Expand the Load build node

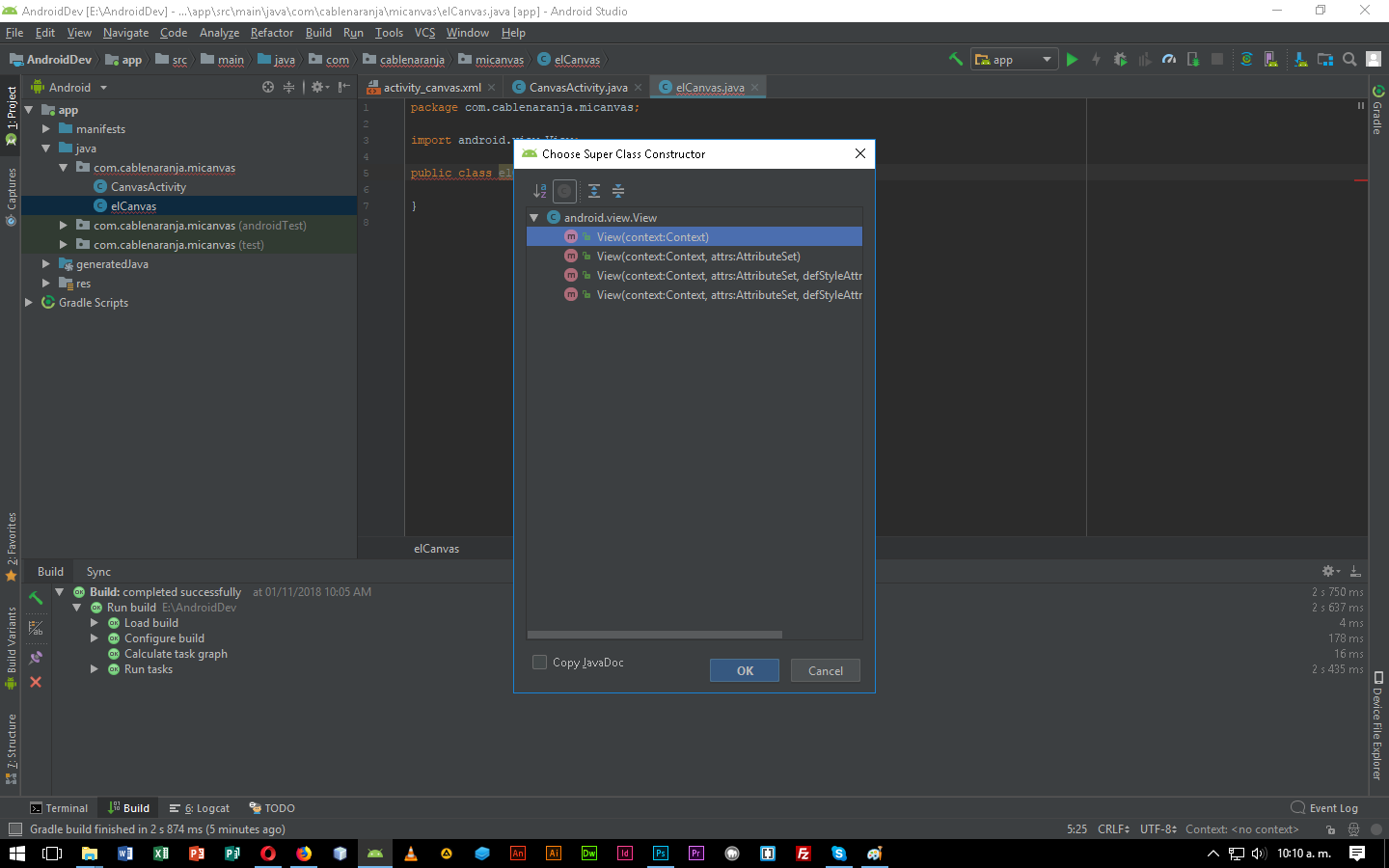(95, 623)
